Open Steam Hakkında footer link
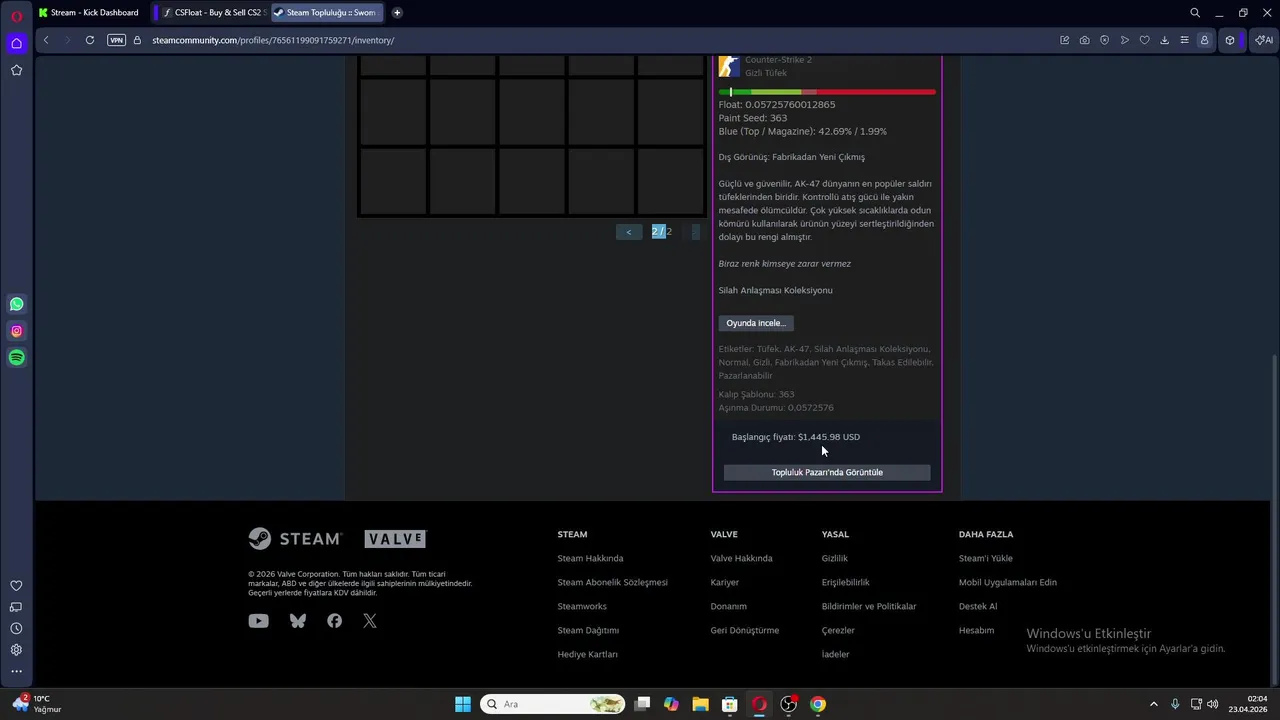This screenshot has height=720, width=1280. point(590,558)
